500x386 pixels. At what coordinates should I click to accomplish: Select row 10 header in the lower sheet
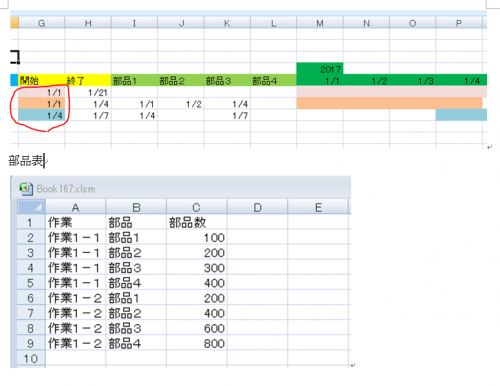click(x=31, y=359)
